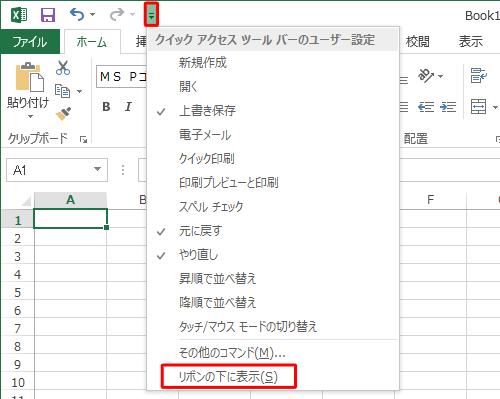Switch to the 校閲 tab
This screenshot has height=399, width=500.
pos(418,42)
